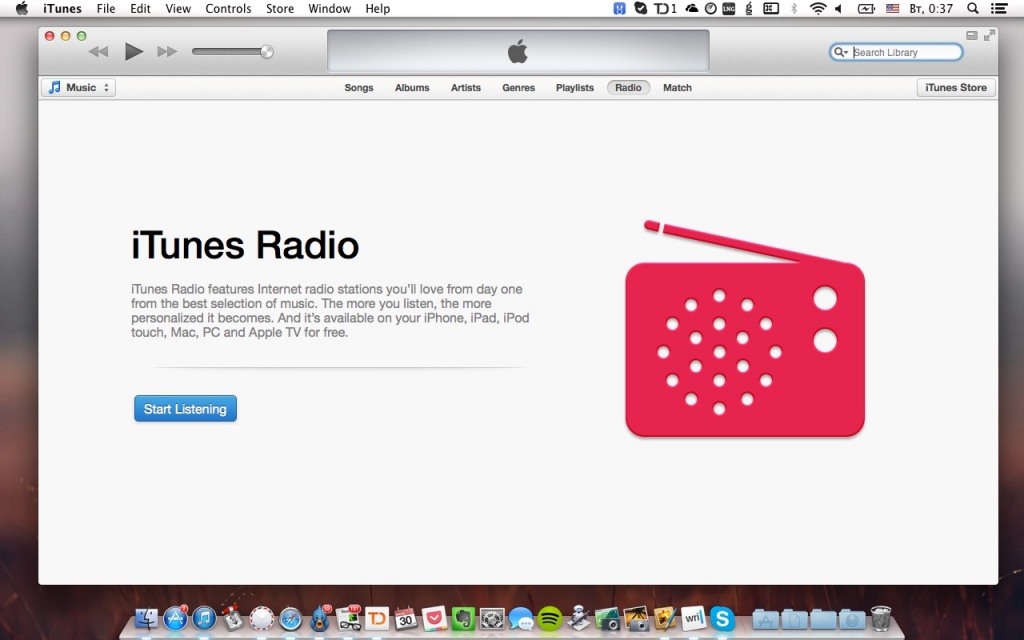Open the Apple menu
This screenshot has height=640, width=1024.
point(22,8)
